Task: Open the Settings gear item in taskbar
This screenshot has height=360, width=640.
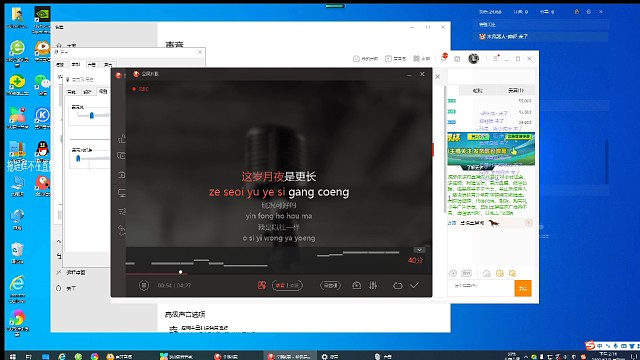Action: coord(330,356)
